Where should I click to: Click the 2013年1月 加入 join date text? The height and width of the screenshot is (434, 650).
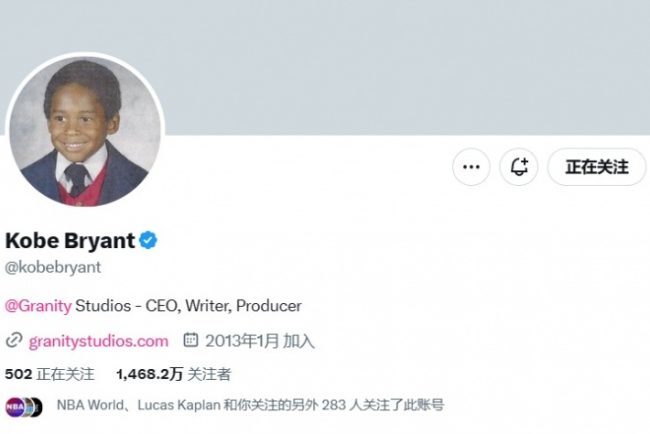point(262,341)
